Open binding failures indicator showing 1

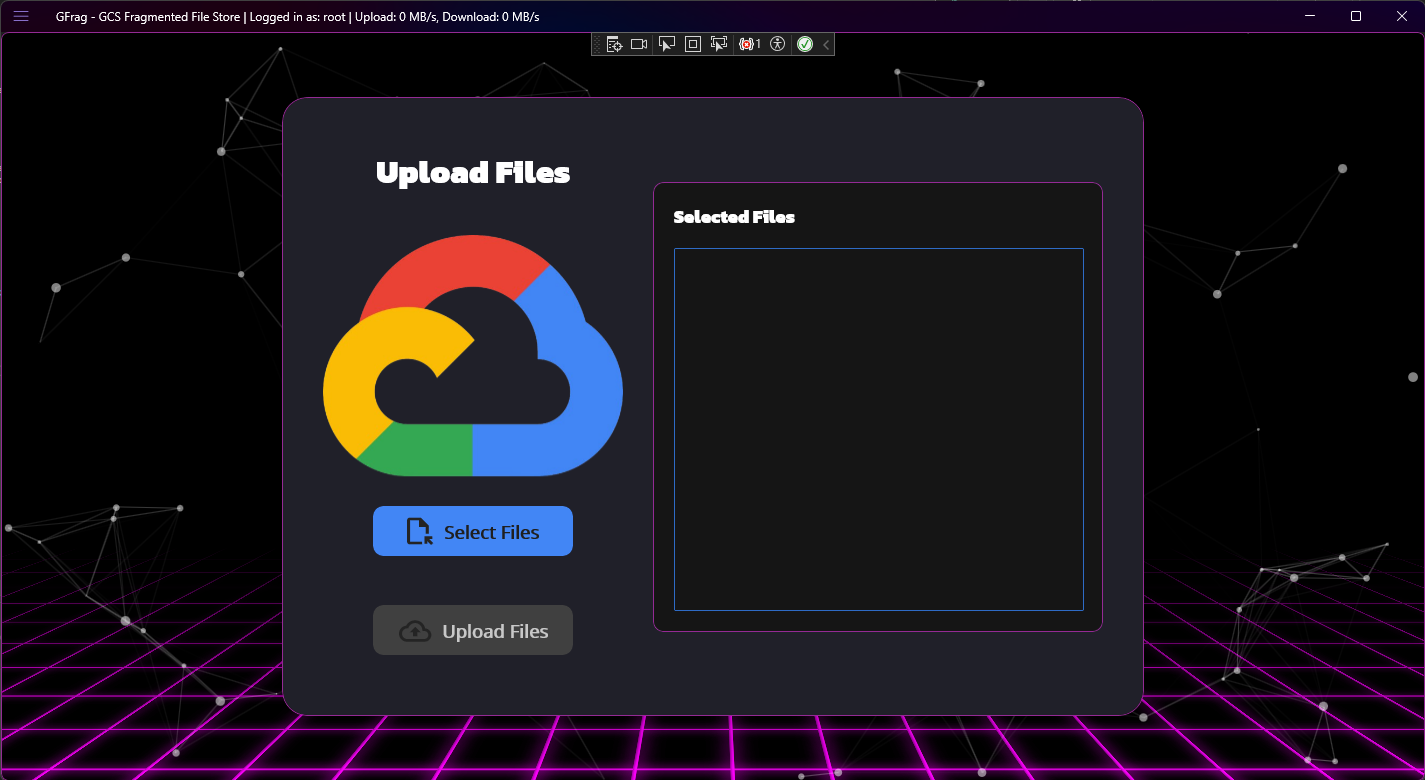[x=749, y=44]
